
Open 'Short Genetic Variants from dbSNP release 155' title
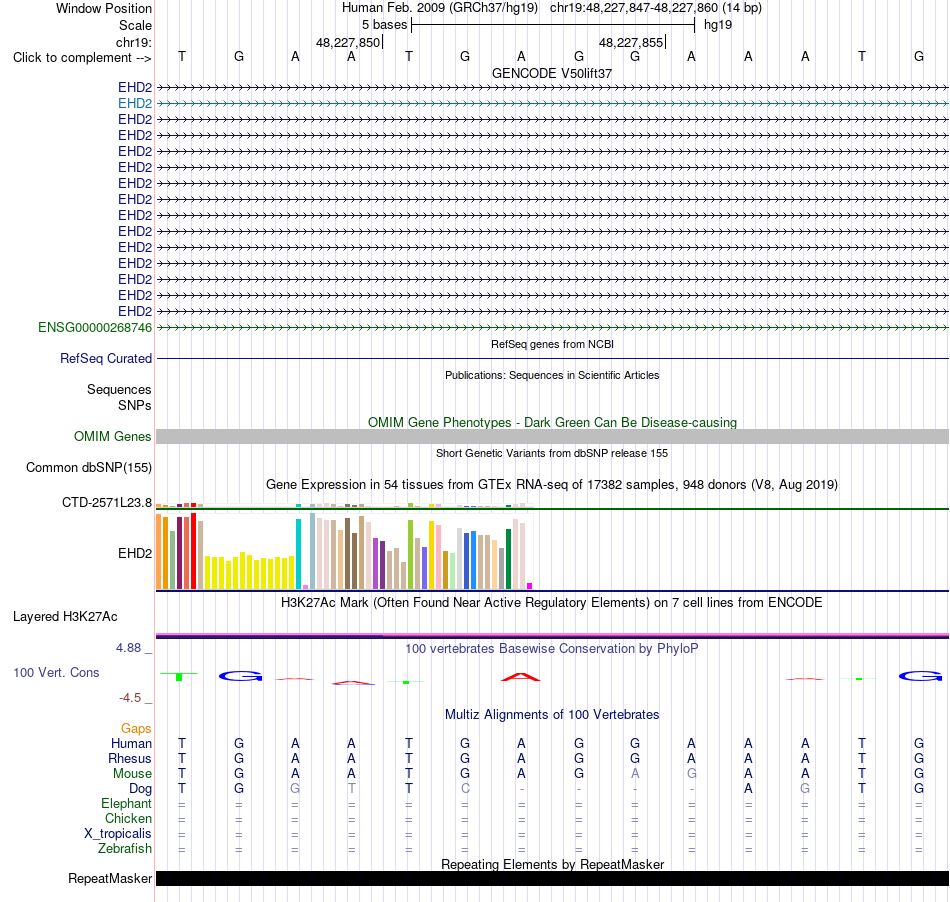(552, 453)
